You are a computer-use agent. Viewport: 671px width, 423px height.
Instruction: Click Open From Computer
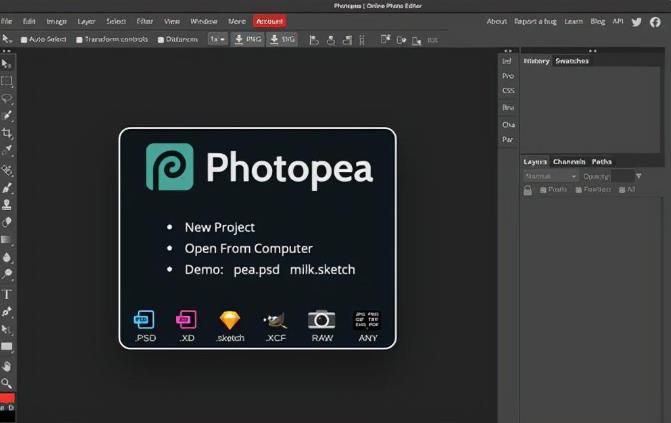[249, 248]
